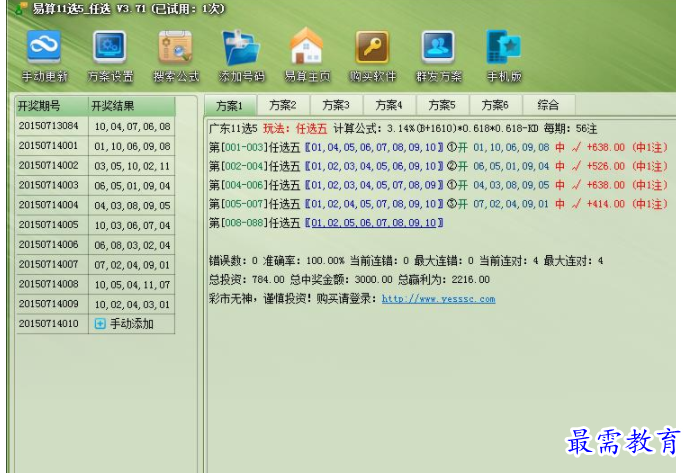
Task: Click the 开奖结果 column header
Action: pyautogui.click(x=132, y=106)
